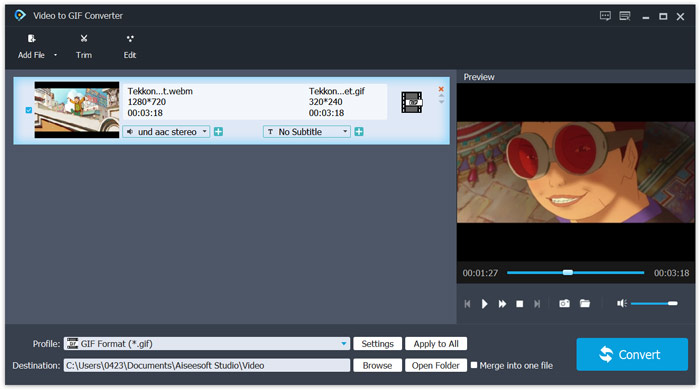Mute the preview volume
The width and height of the screenshot is (700, 390).
[x=622, y=303]
